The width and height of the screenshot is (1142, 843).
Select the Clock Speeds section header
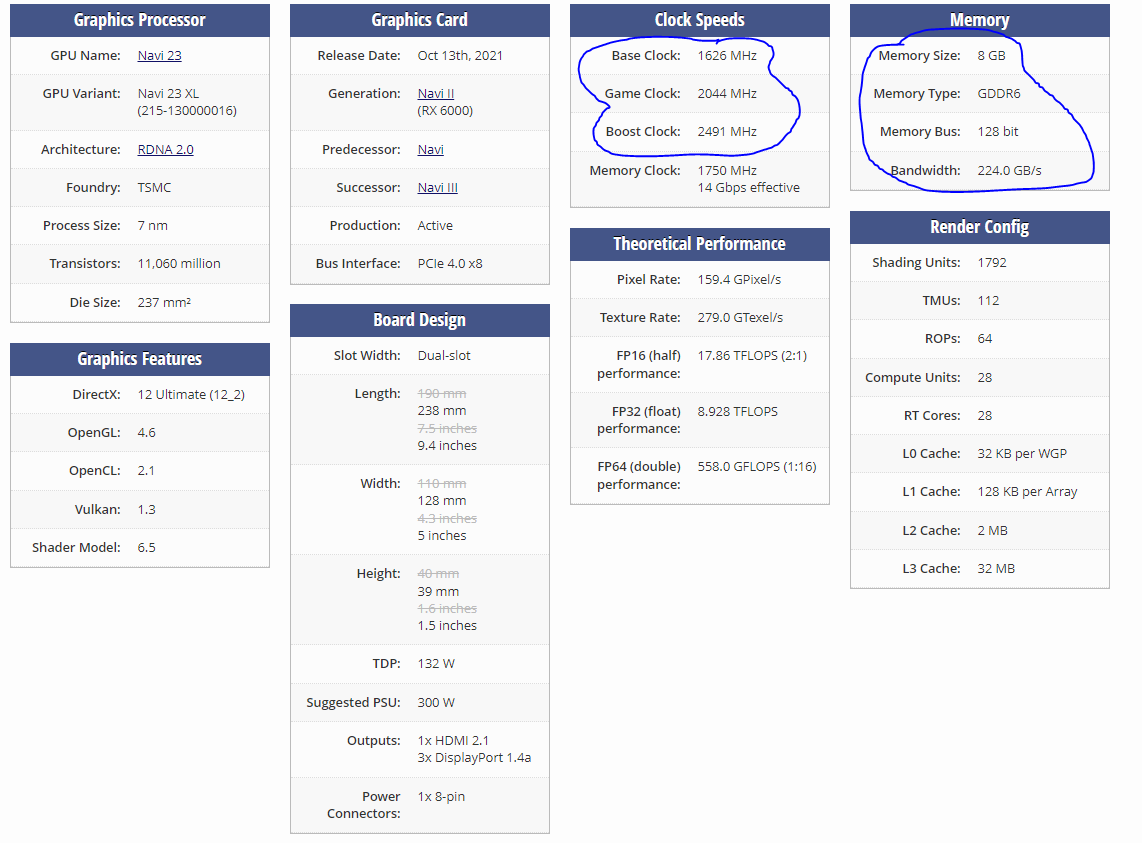click(700, 20)
